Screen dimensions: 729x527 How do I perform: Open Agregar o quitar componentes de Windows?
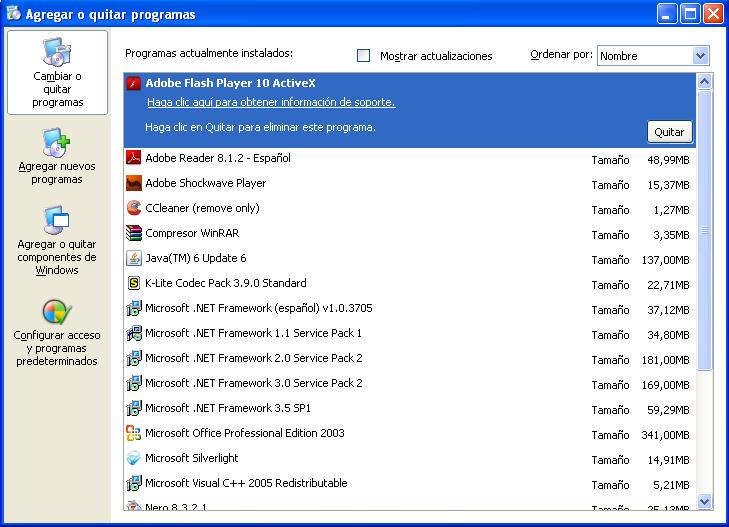coord(57,241)
